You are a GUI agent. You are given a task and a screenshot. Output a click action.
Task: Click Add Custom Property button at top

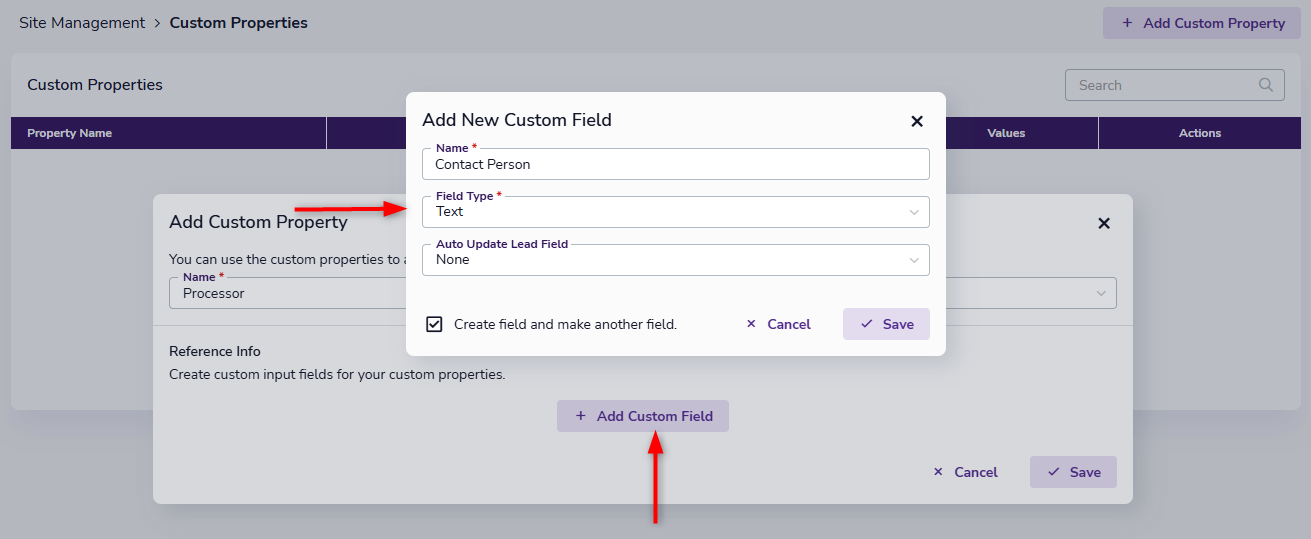(x=1203, y=23)
